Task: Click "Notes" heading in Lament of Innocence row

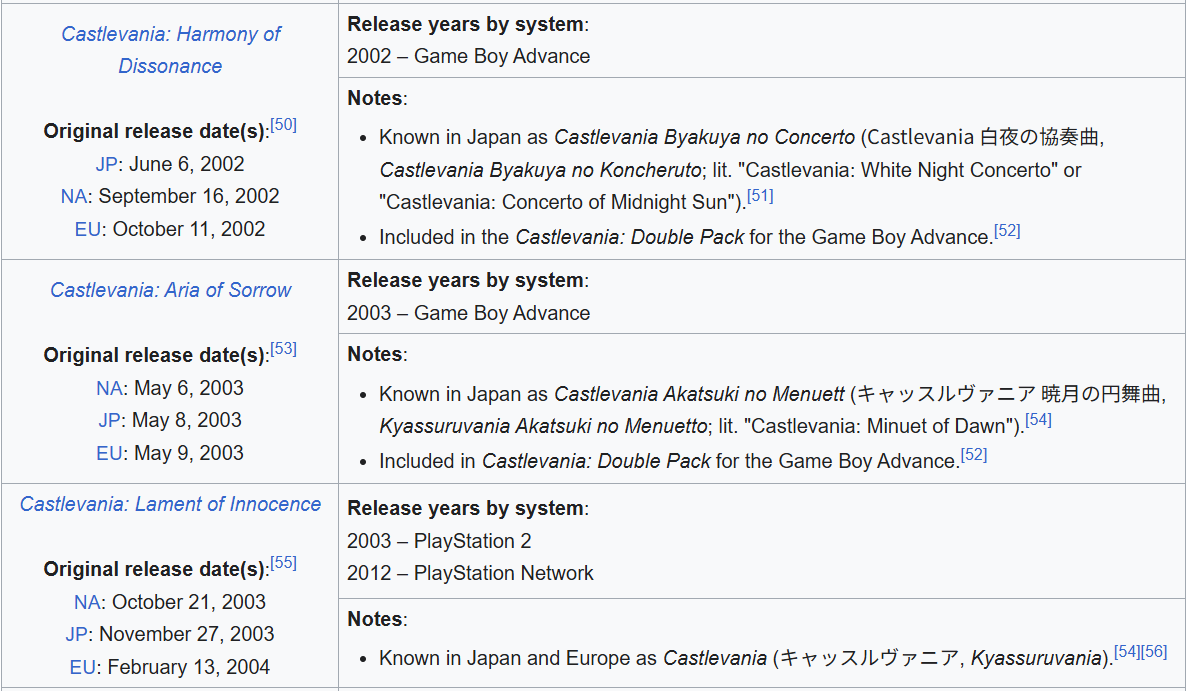Action: pos(375,620)
